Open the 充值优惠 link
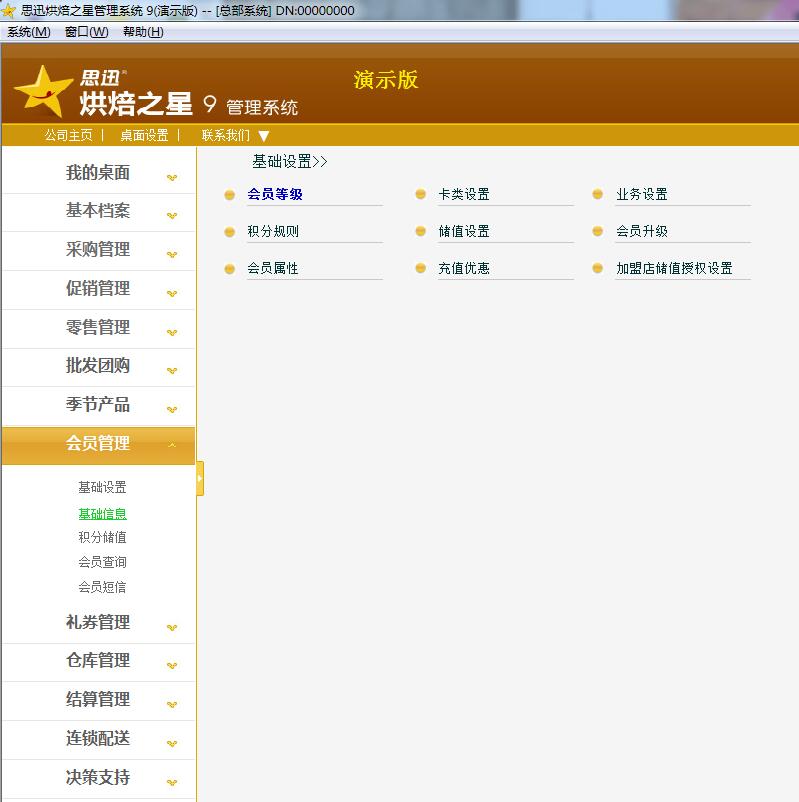Screen dimensions: 799x802 (464, 268)
